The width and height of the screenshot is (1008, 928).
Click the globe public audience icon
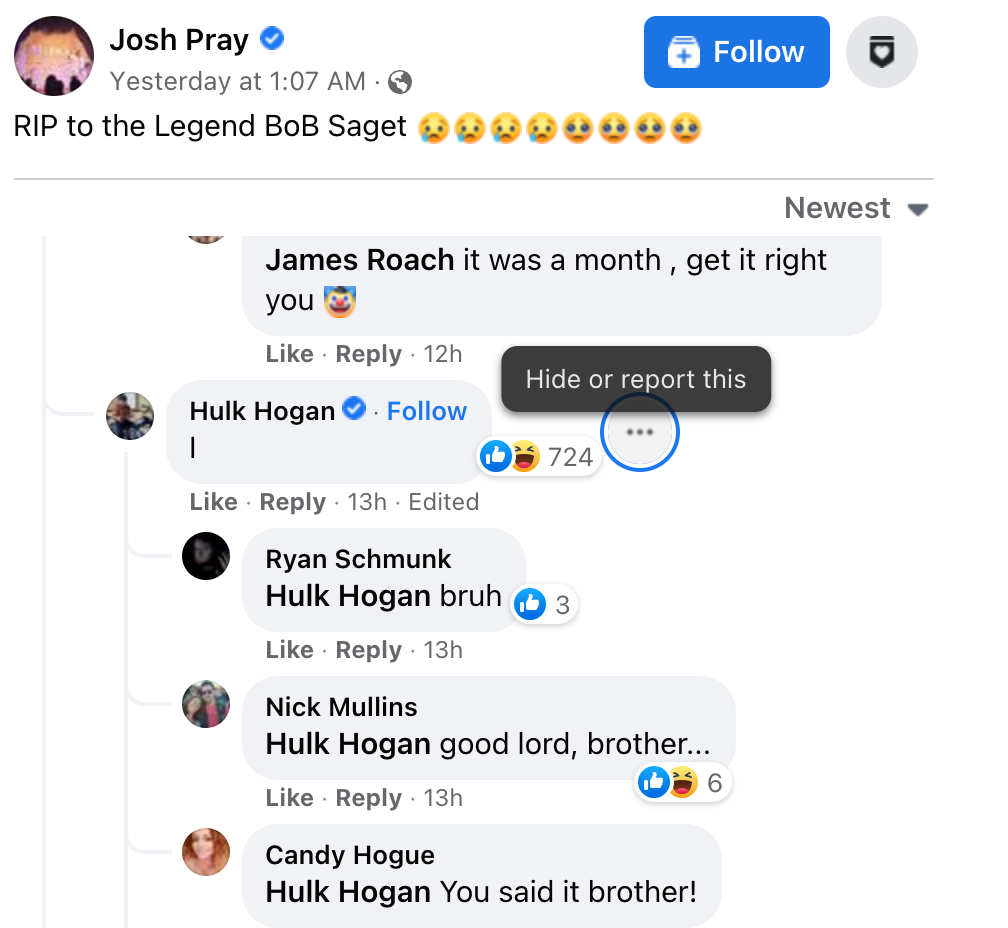[x=400, y=82]
